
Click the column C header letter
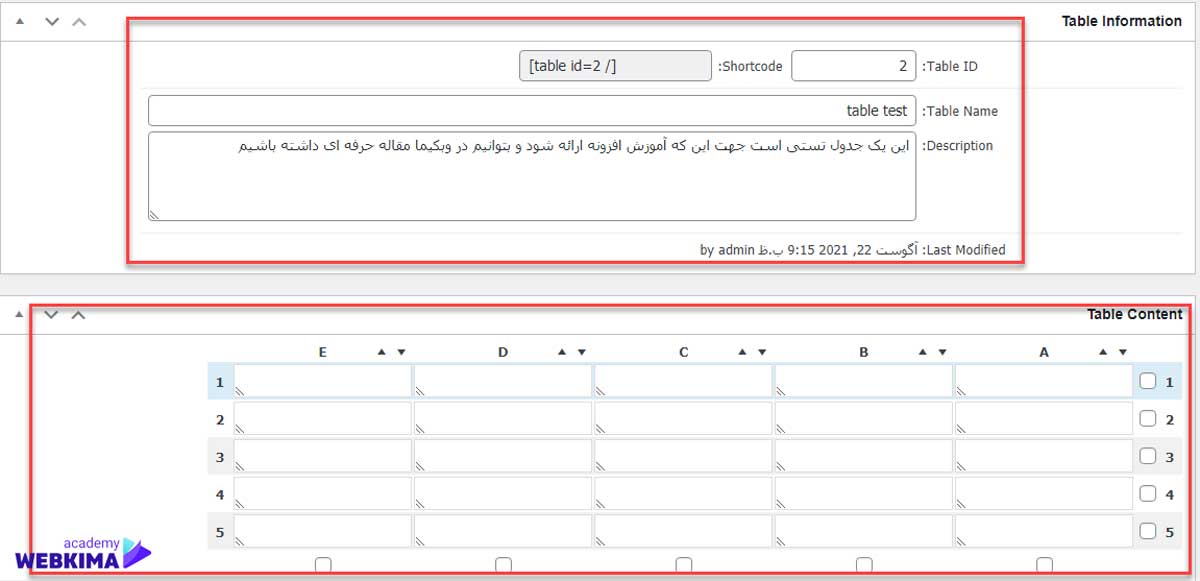[684, 352]
